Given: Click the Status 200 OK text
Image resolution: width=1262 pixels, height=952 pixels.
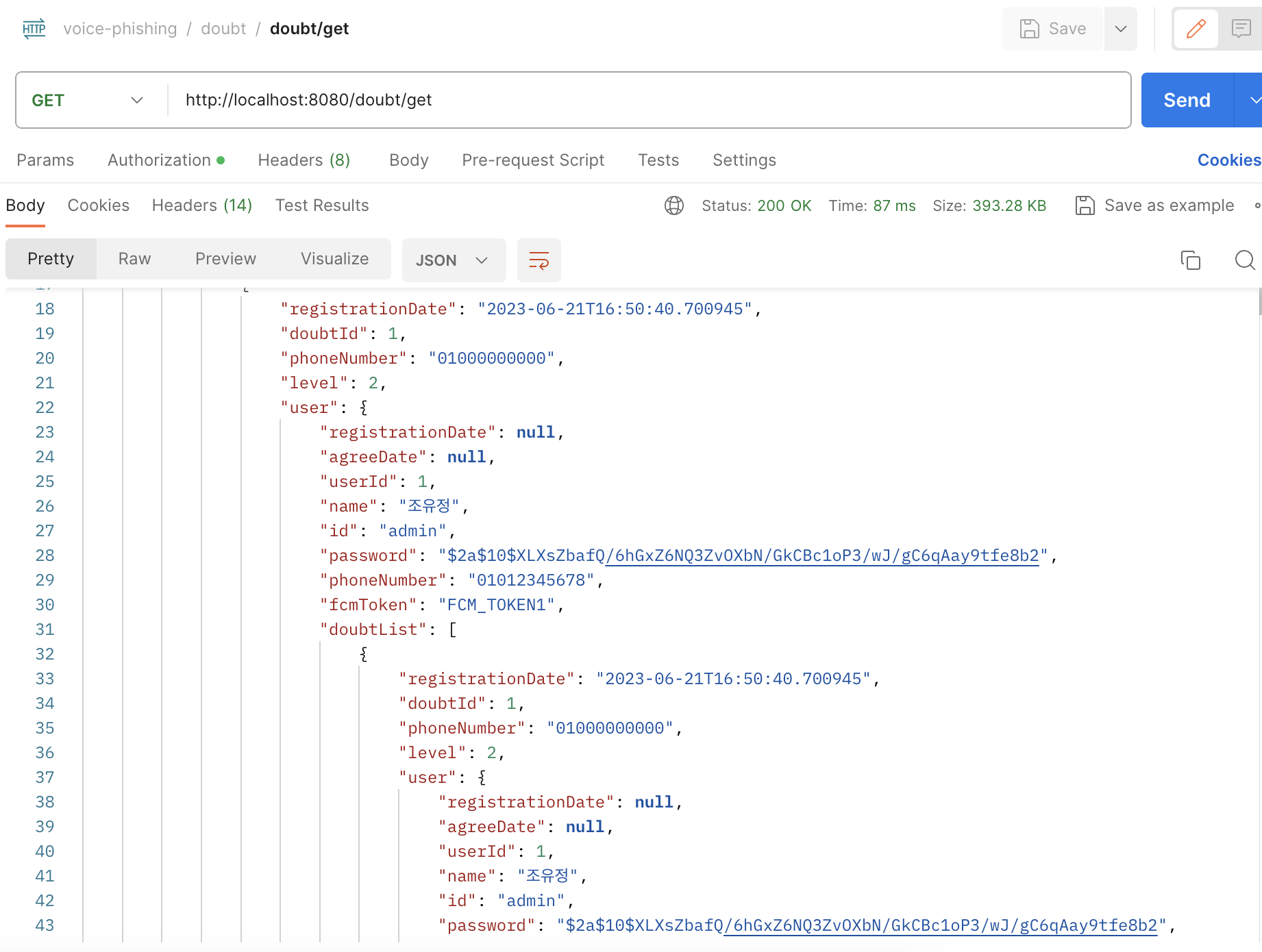Looking at the screenshot, I should point(756,205).
